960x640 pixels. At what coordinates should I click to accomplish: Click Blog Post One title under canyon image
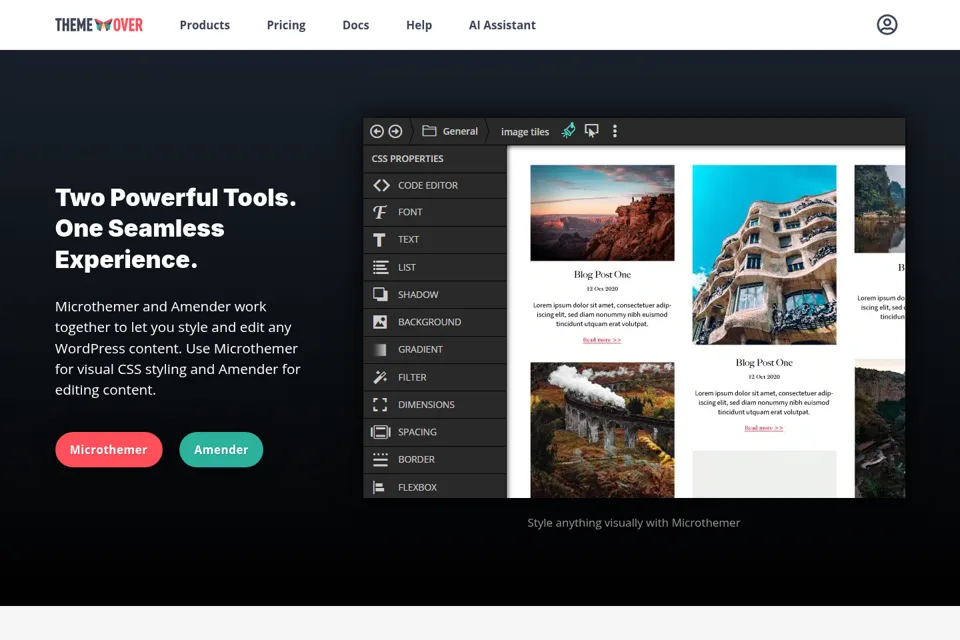coord(602,274)
